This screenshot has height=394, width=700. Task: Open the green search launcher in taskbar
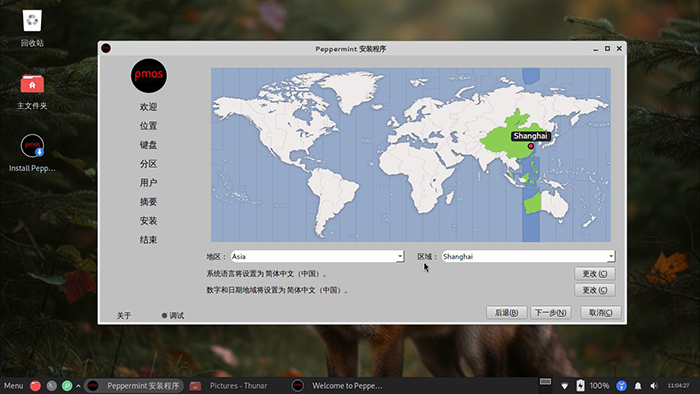tap(67, 386)
